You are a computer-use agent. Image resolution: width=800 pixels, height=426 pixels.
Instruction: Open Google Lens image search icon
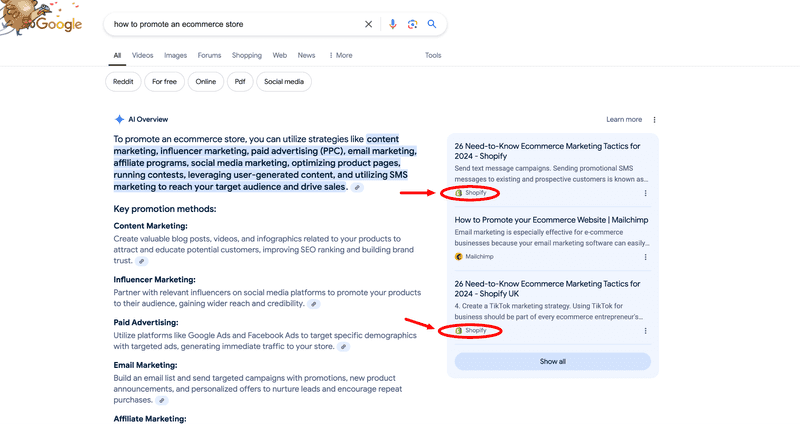(412, 24)
